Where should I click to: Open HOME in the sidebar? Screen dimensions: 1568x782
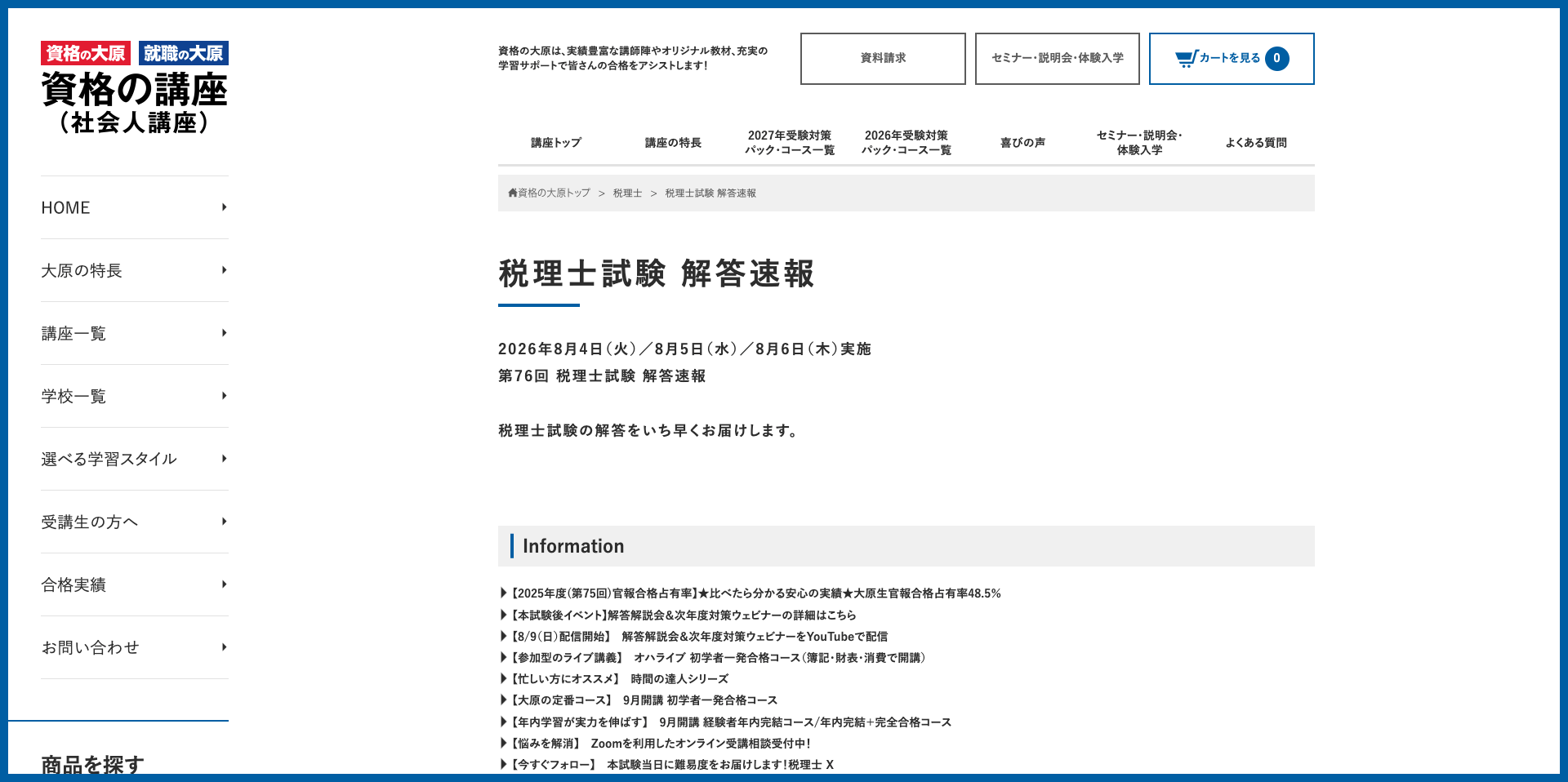click(135, 207)
